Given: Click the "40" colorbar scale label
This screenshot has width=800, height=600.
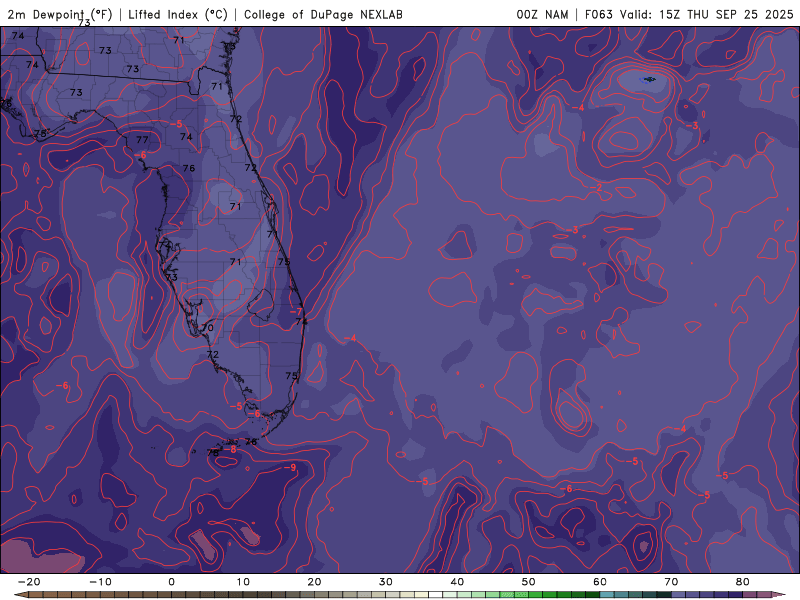Looking at the screenshot, I should pyautogui.click(x=457, y=582).
